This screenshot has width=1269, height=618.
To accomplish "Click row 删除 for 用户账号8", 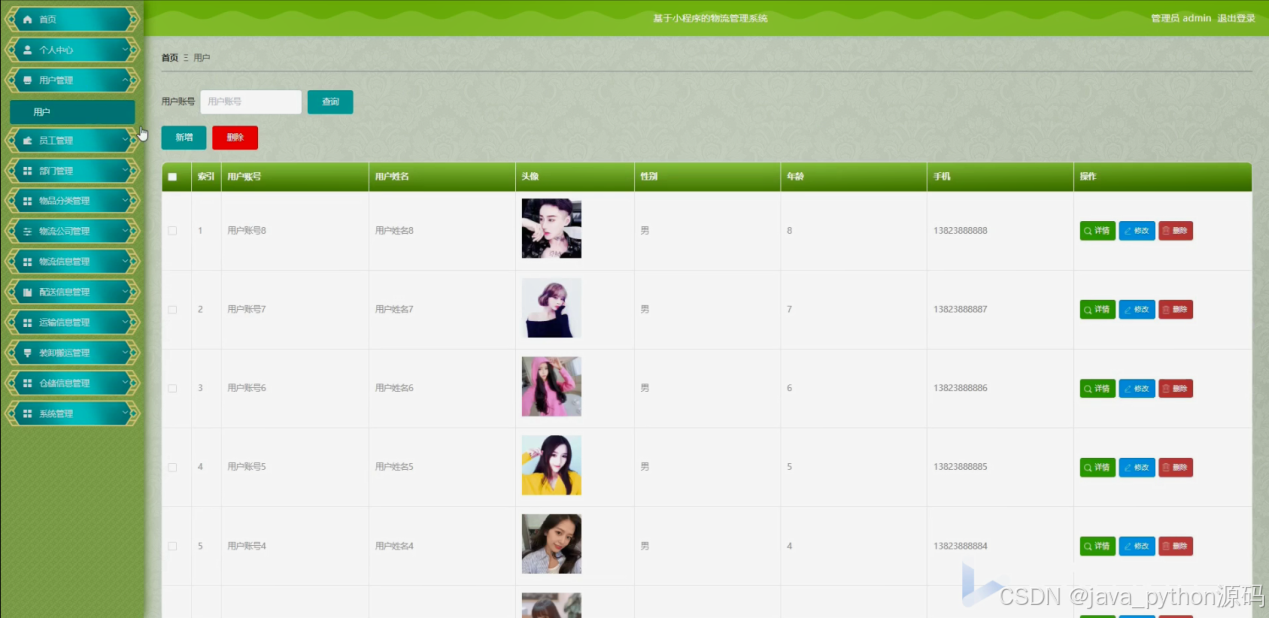I will coord(1176,231).
